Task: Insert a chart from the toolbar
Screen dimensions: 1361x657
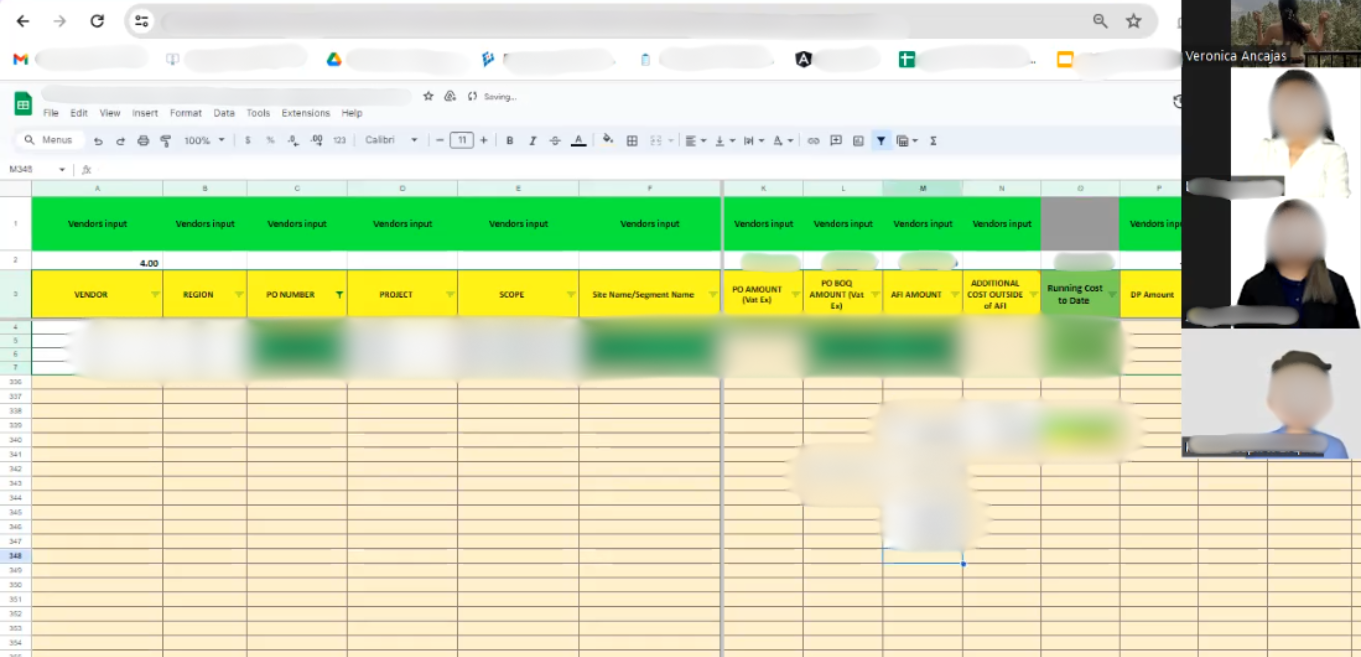Action: tap(858, 141)
